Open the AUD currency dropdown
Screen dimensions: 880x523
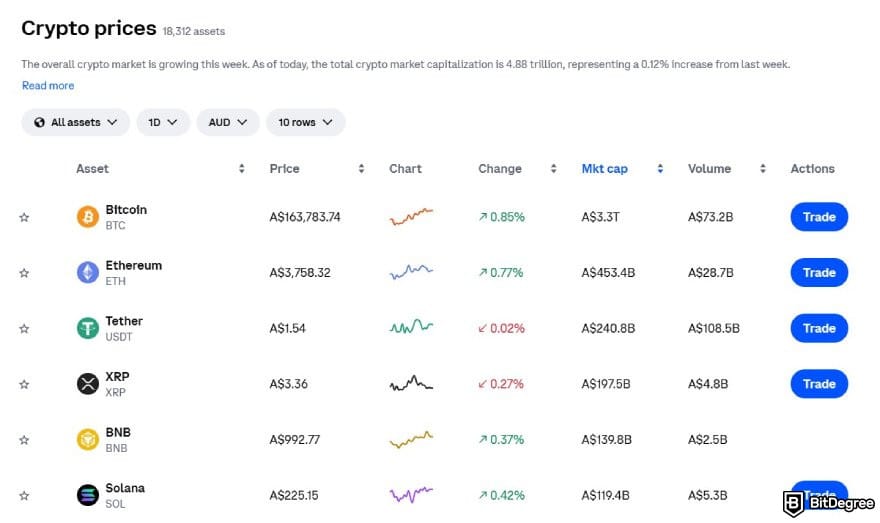pos(228,122)
